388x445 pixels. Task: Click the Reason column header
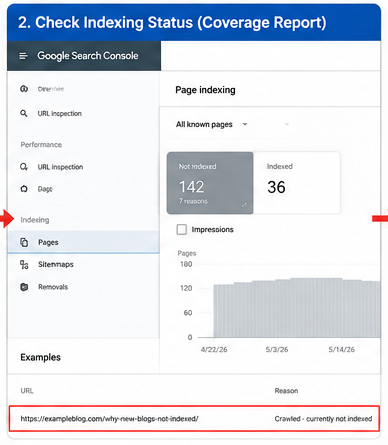pos(286,391)
